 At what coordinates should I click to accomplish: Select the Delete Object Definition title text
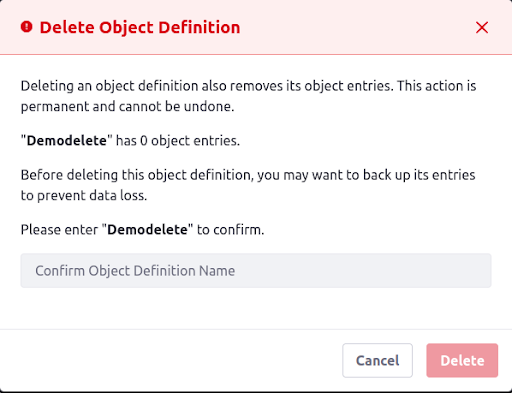click(140, 27)
